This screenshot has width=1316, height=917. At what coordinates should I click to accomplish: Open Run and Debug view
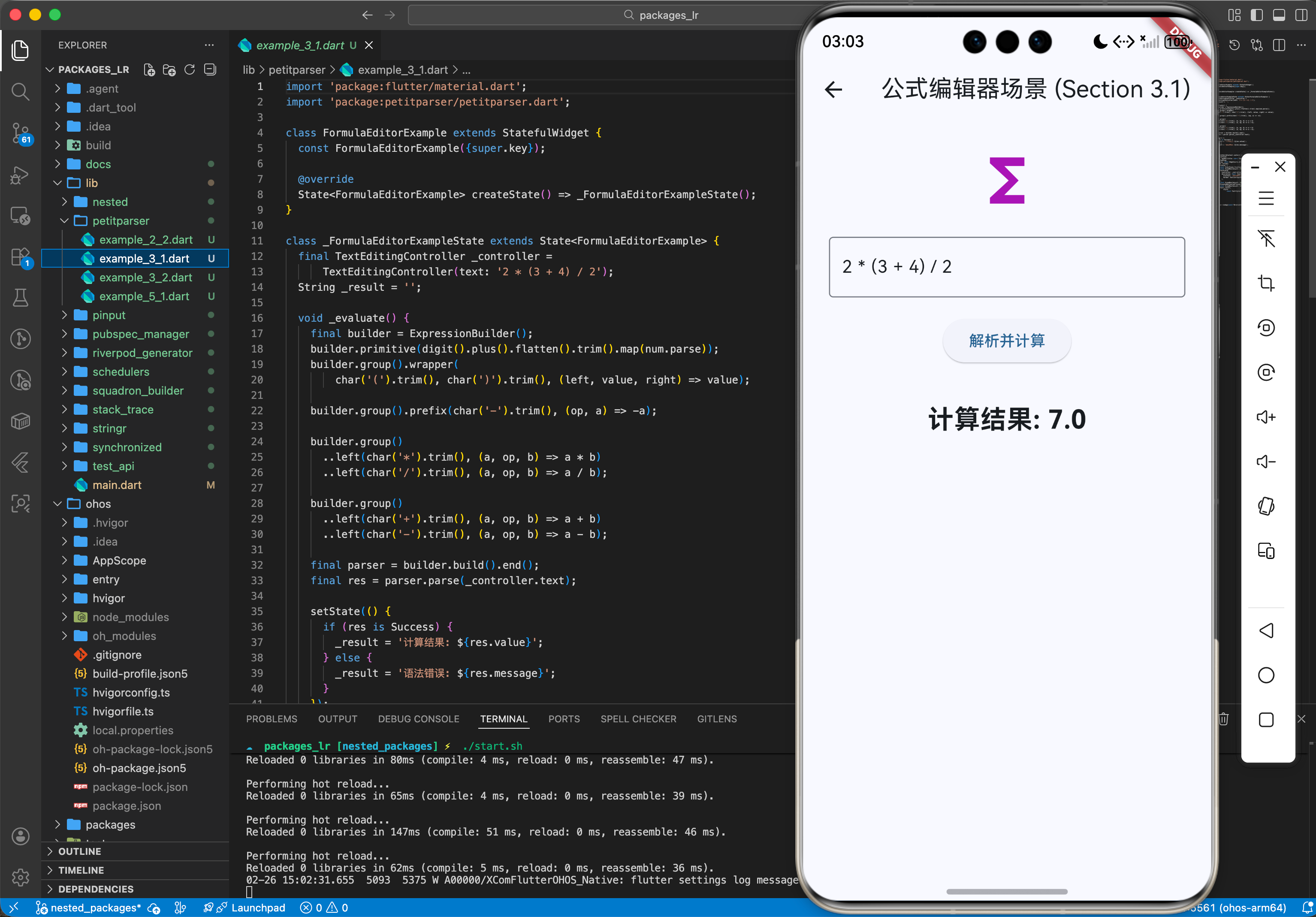(x=20, y=175)
